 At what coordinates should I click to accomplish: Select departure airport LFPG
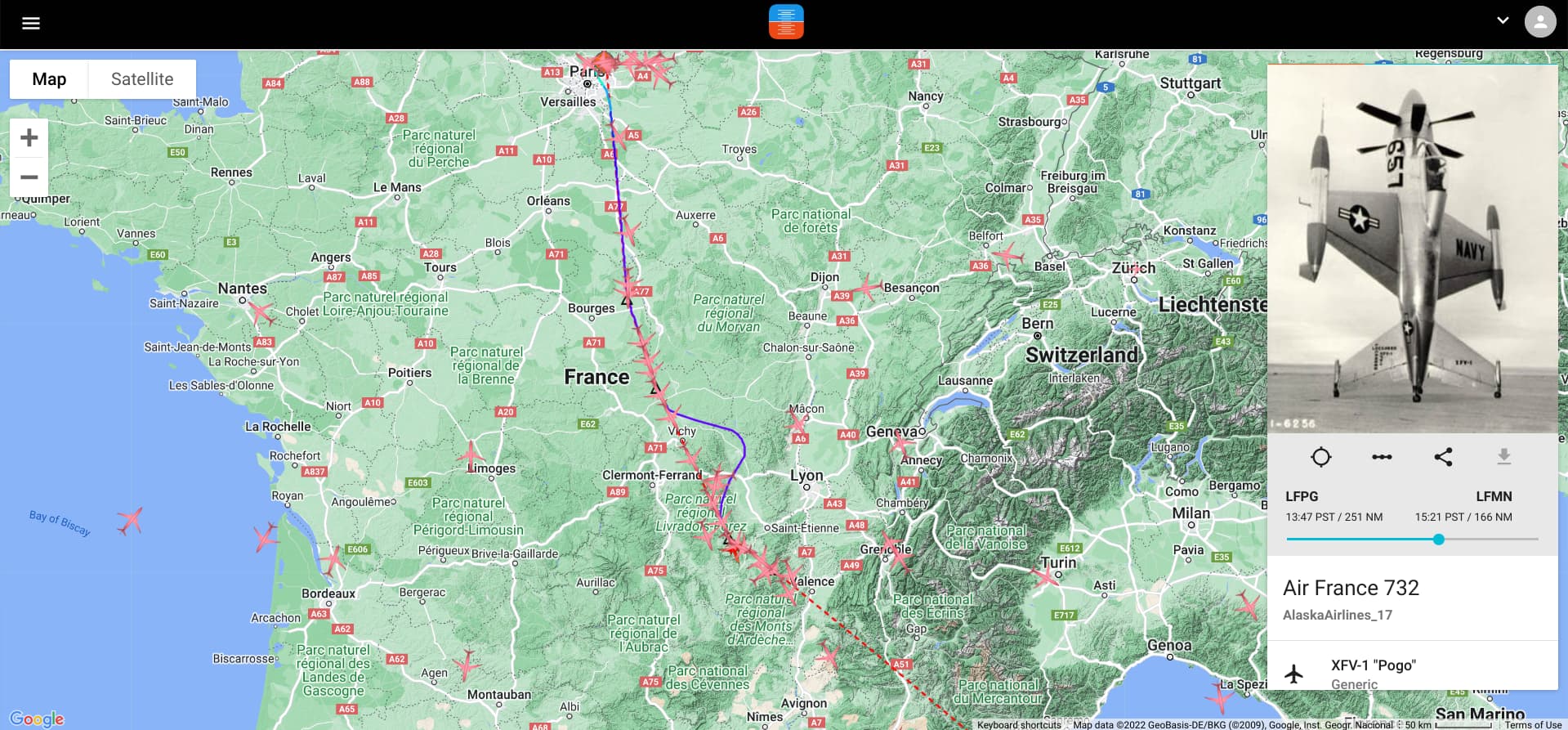pyautogui.click(x=1302, y=496)
